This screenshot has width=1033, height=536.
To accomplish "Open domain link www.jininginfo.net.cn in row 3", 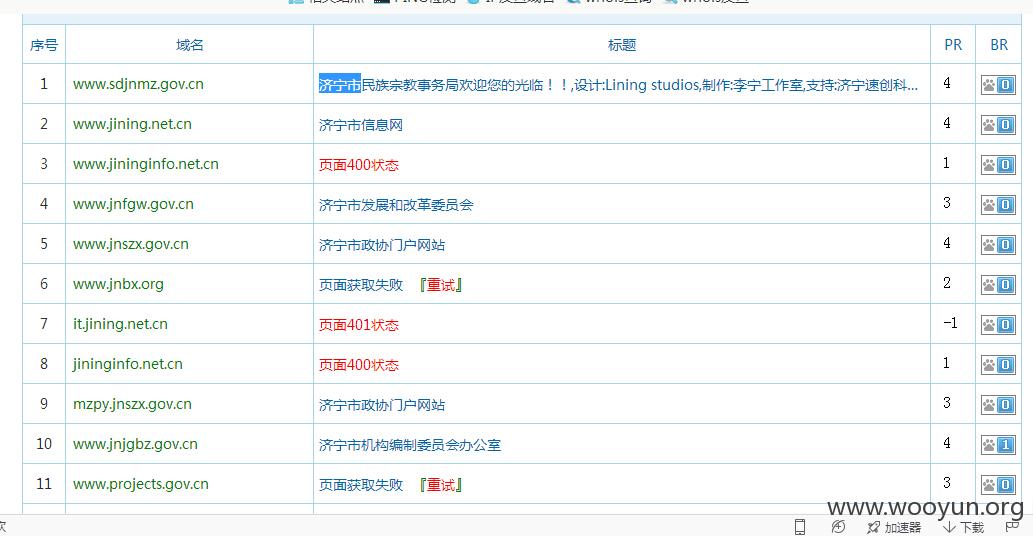I will pos(146,164).
